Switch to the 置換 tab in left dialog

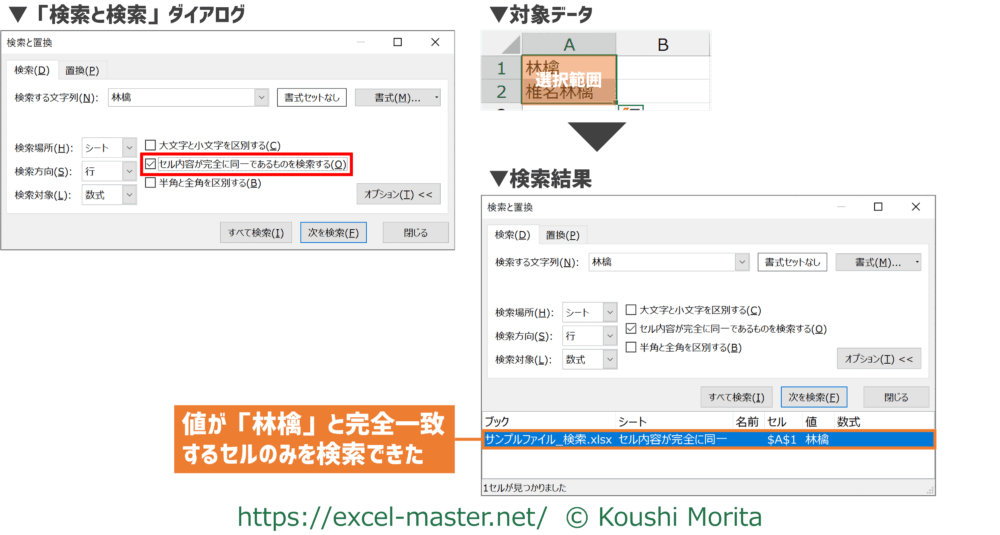pos(82,70)
